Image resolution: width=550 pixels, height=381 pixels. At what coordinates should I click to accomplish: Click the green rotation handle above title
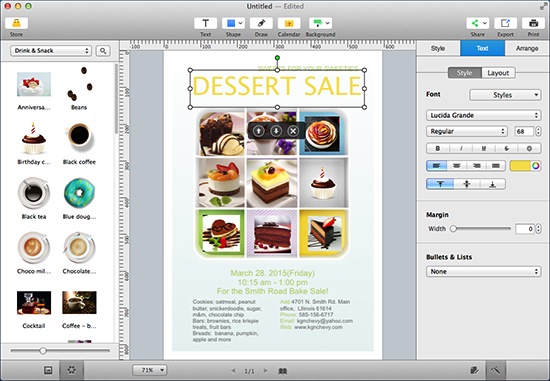point(277,58)
